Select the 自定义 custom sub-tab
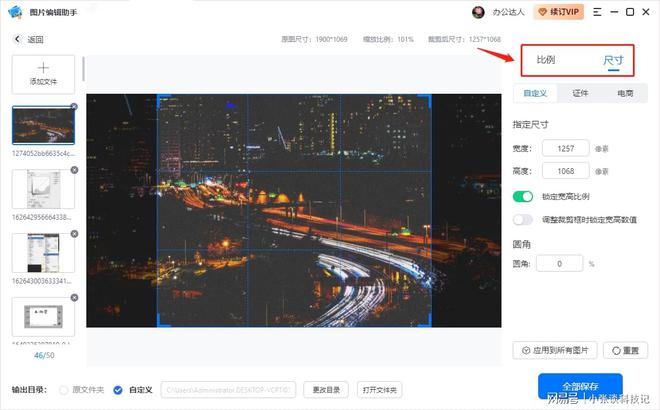Viewport: 660px width, 410px height. coord(535,93)
